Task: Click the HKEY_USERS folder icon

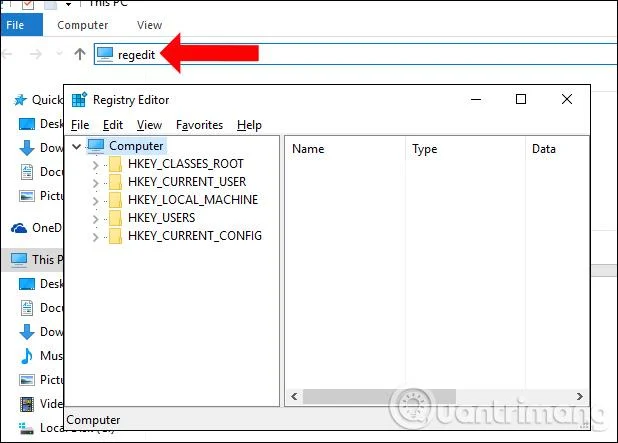Action: coord(115,218)
